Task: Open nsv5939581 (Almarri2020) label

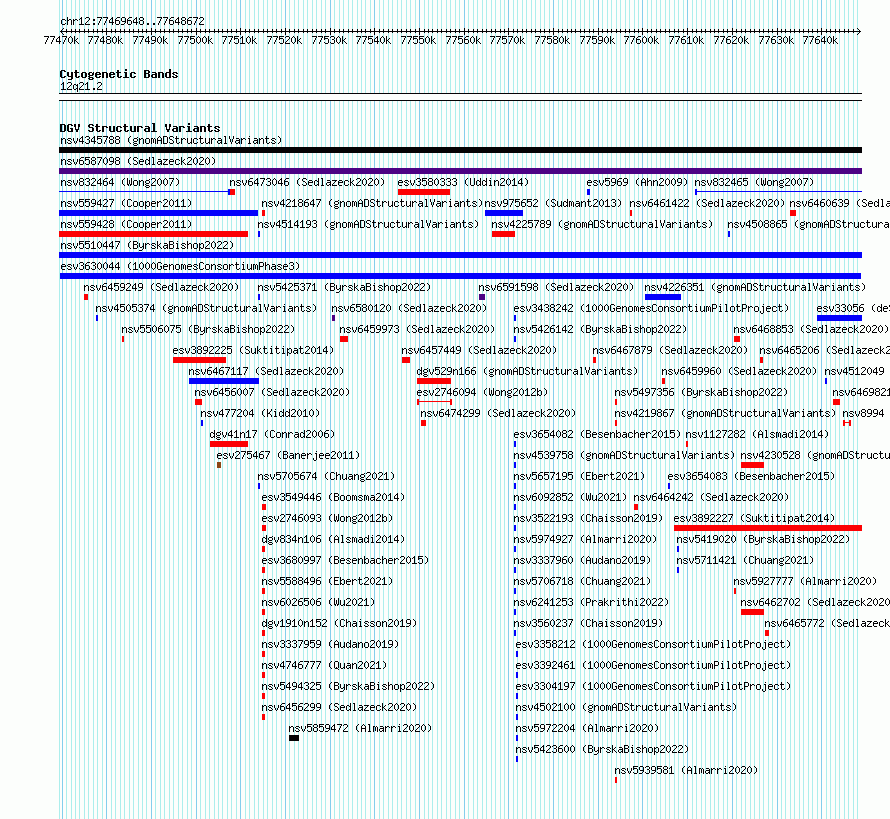Action: click(686, 770)
